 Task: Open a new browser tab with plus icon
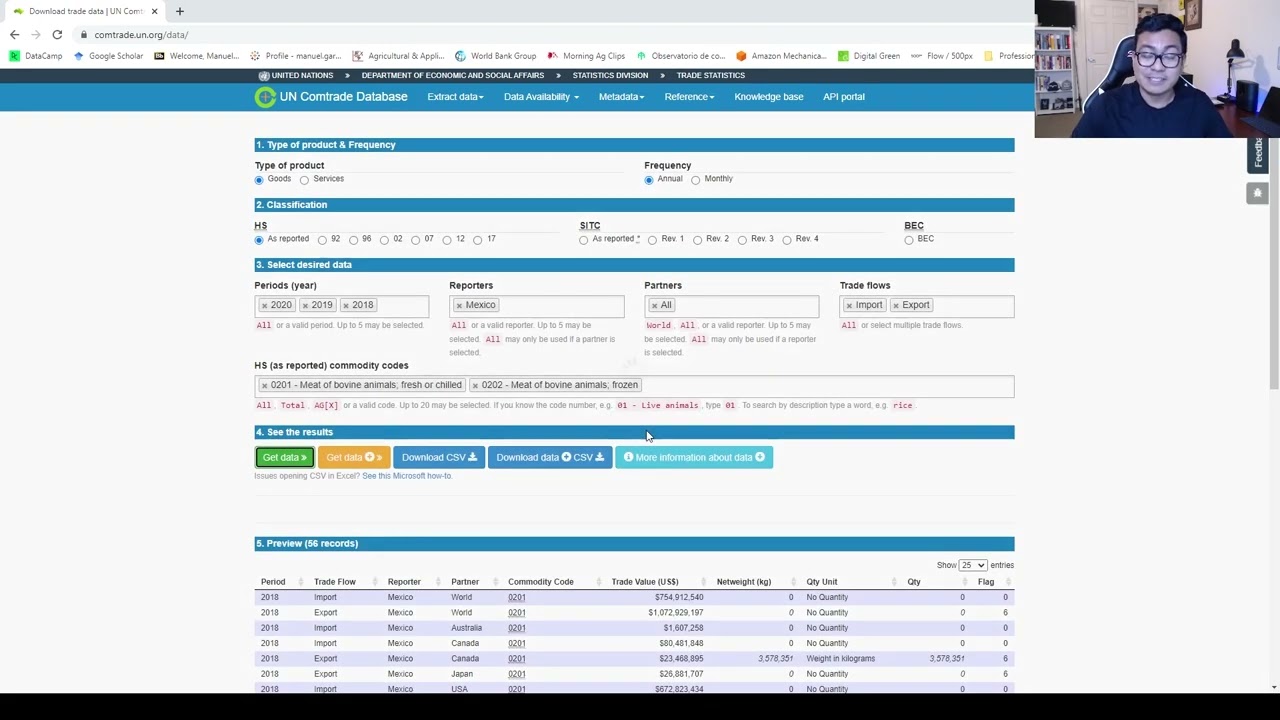point(180,11)
